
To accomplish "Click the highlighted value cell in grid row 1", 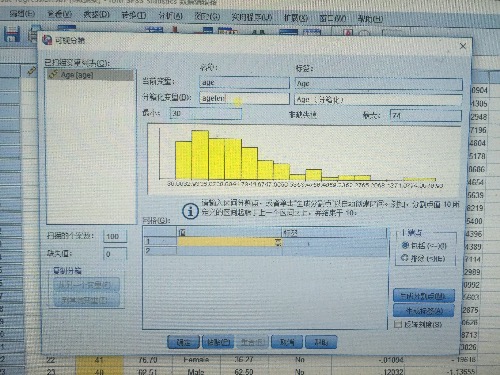I will (x=229, y=242).
